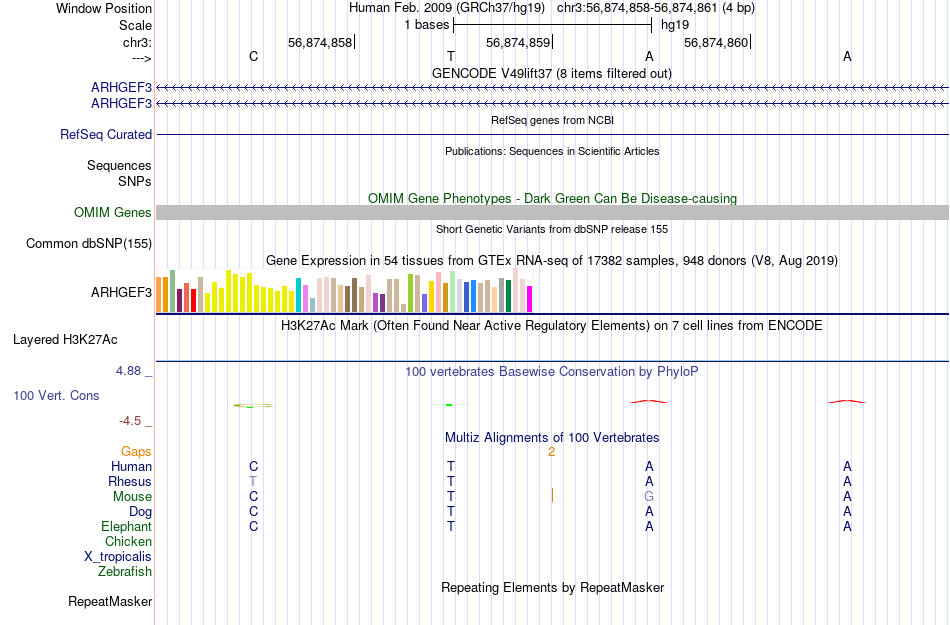
Task: Click the Layered H3K27Ac track label
Action: [x=65, y=340]
